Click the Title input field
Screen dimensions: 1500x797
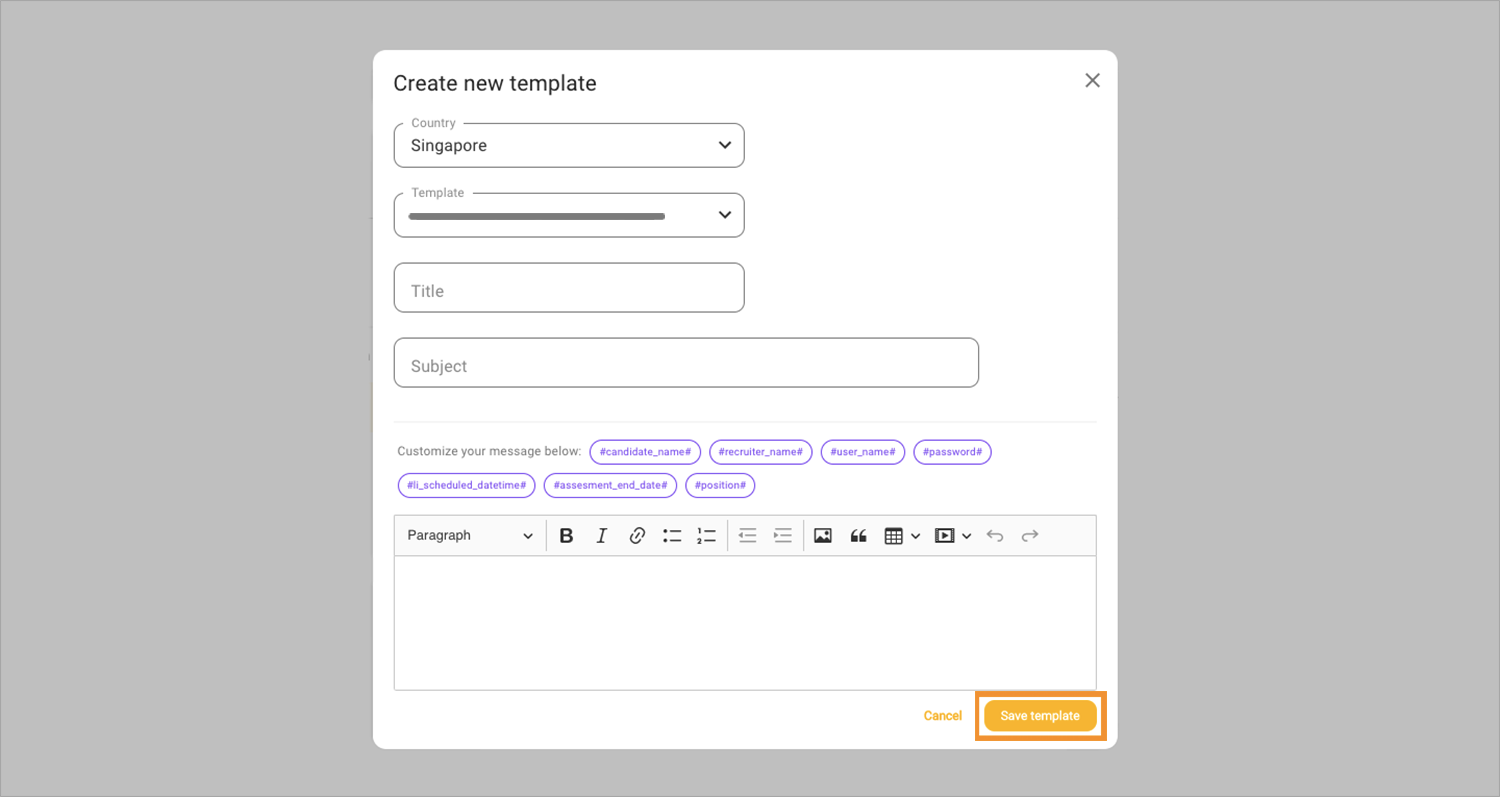click(x=569, y=288)
